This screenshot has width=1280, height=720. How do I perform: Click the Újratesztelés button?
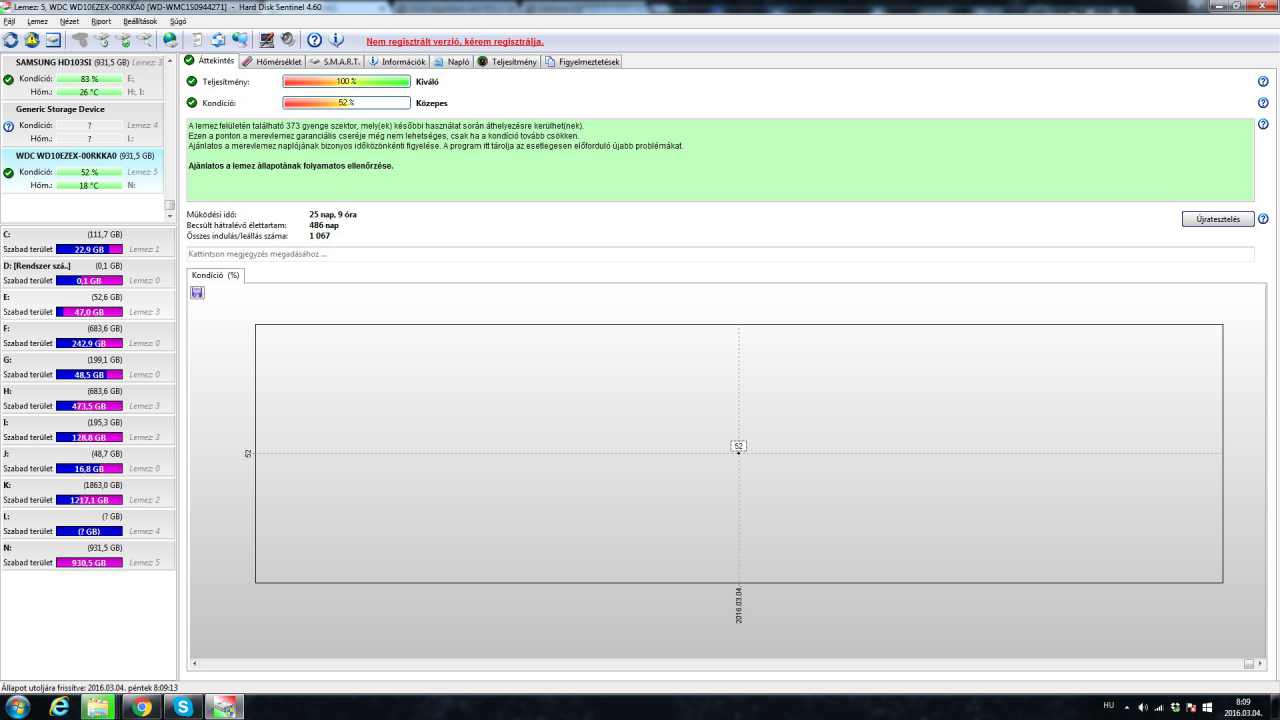point(1217,219)
